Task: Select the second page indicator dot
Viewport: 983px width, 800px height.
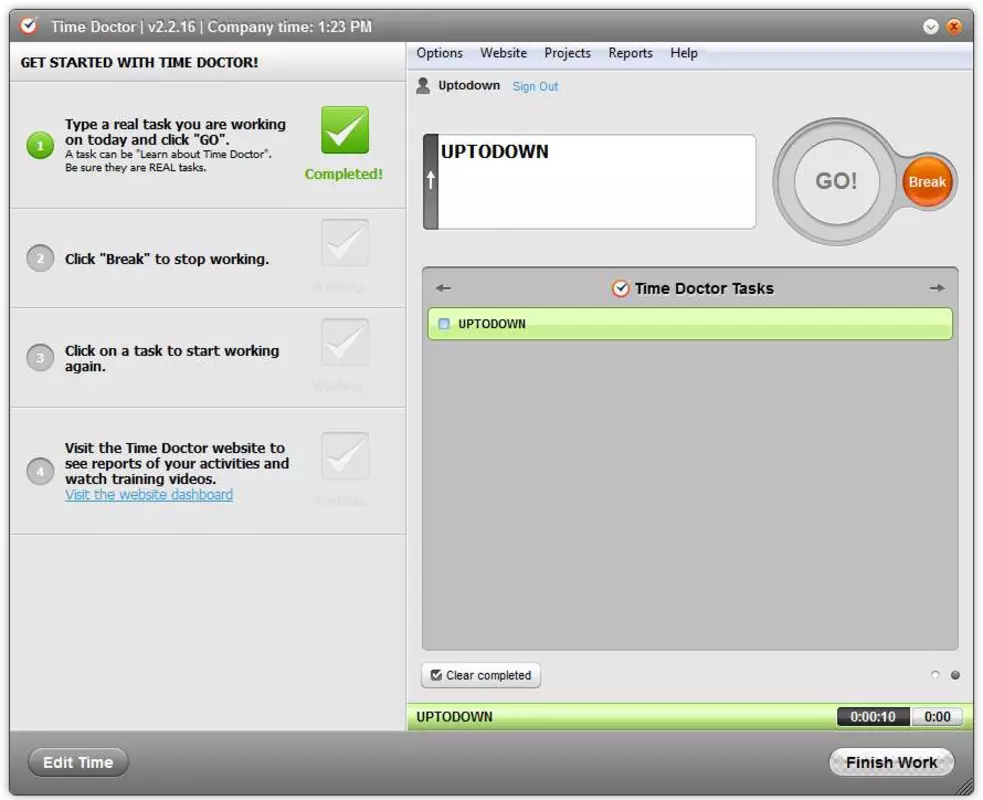Action: [x=955, y=675]
